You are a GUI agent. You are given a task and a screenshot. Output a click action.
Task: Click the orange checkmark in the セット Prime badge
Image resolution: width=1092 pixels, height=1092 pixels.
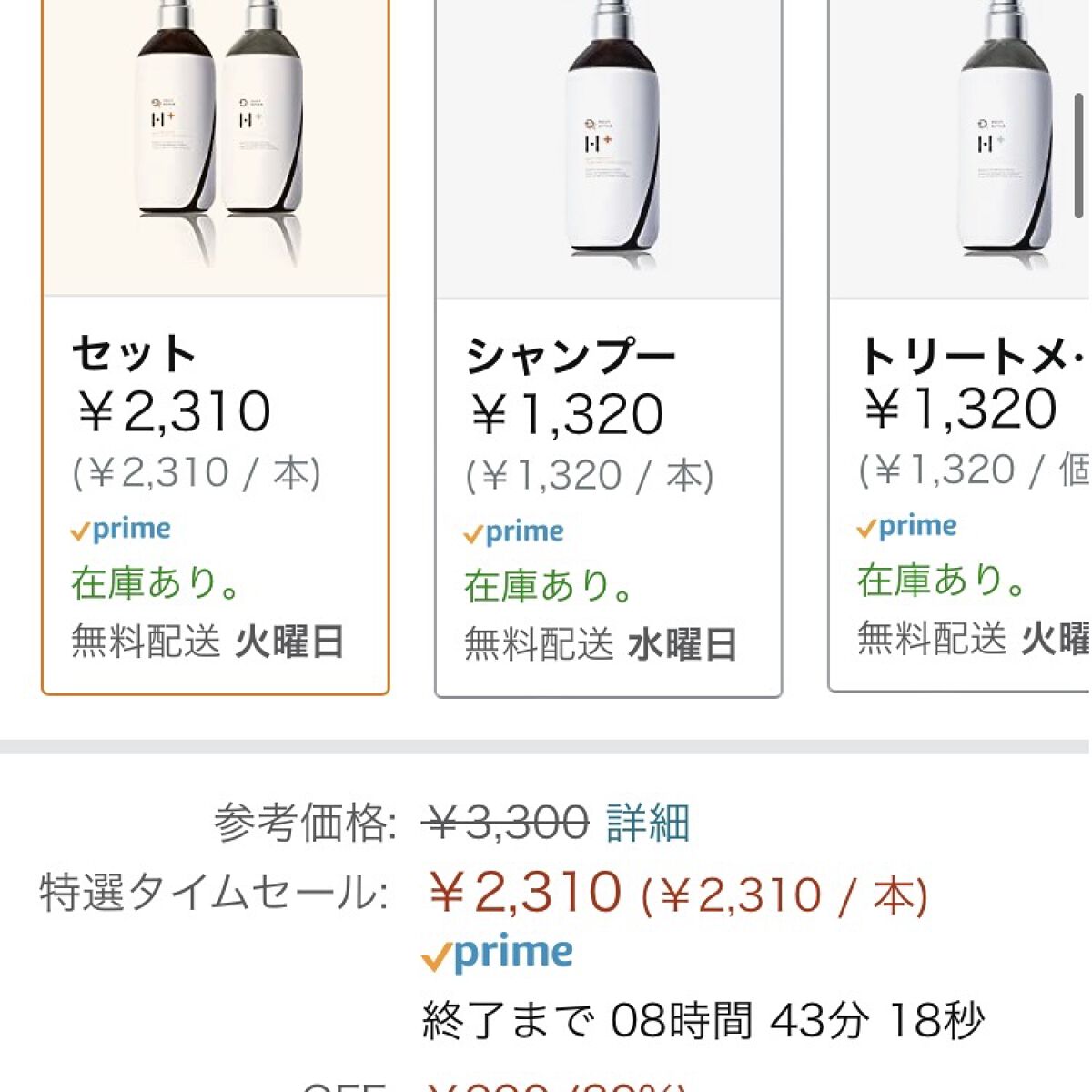tap(80, 530)
